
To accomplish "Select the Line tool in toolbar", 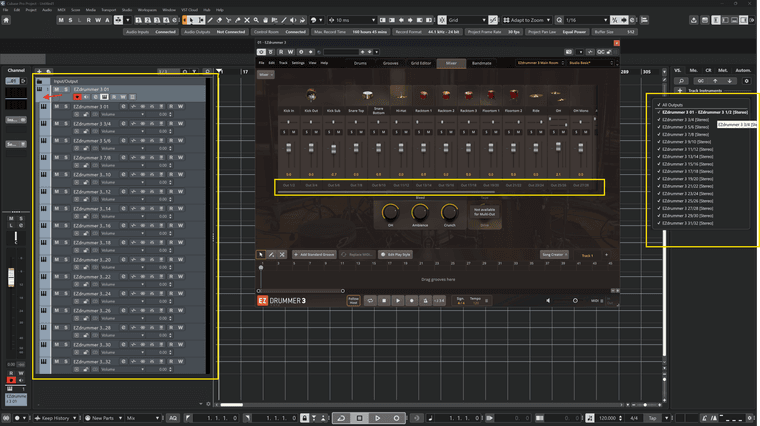I will pyautogui.click(x=284, y=20).
